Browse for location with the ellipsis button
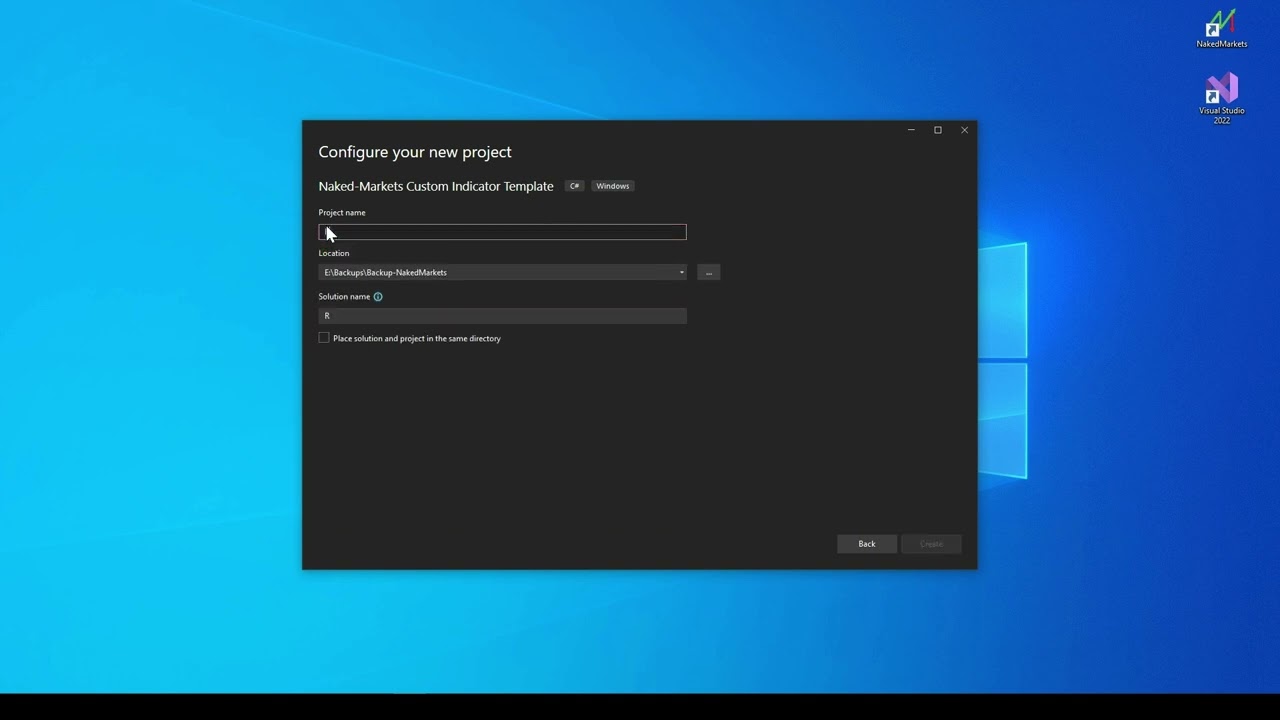This screenshot has height=720, width=1280. (709, 272)
